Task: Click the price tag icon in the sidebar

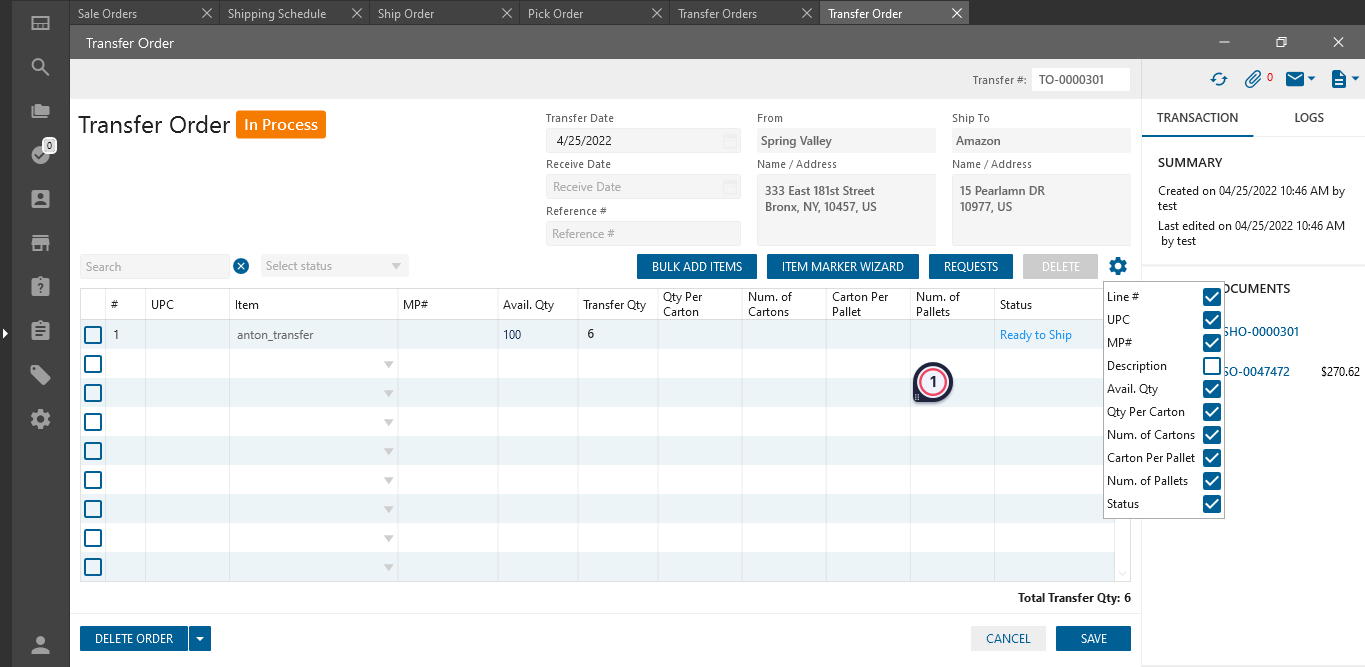Action: (40, 375)
